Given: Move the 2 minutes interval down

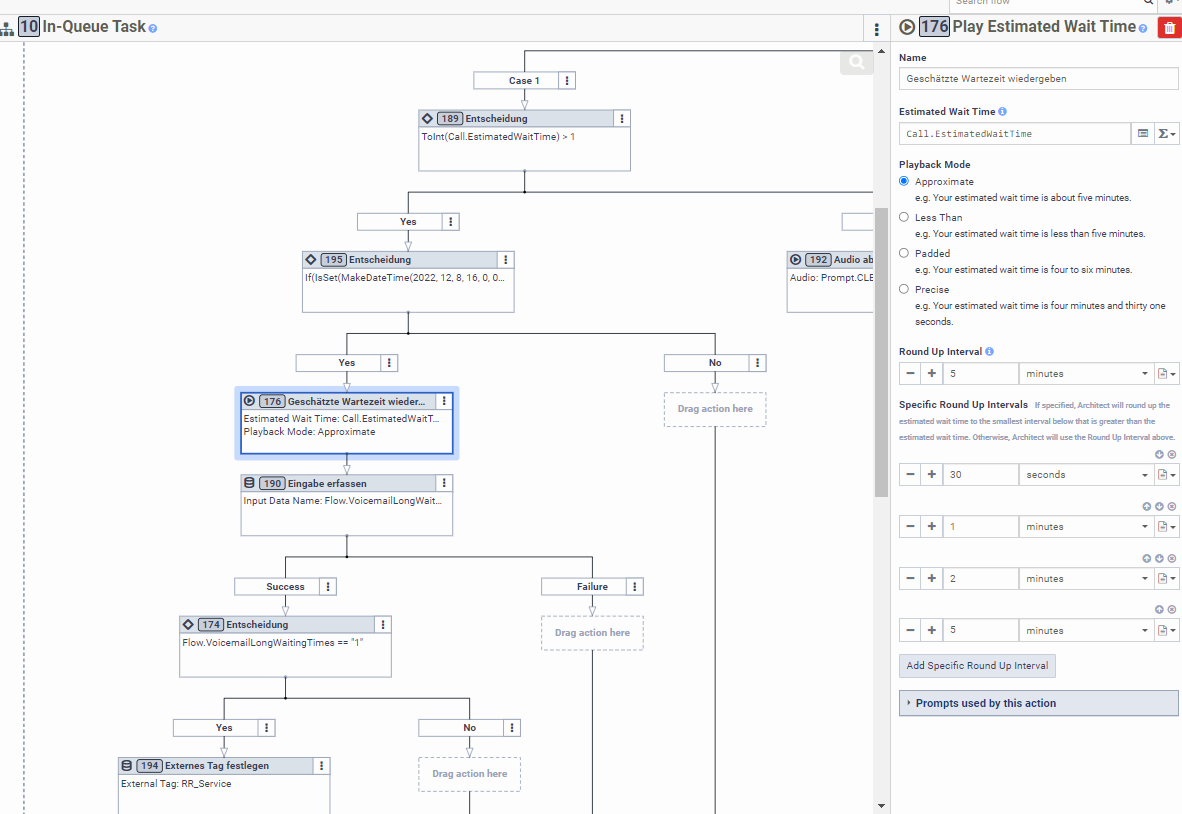Looking at the screenshot, I should pos(1159,558).
